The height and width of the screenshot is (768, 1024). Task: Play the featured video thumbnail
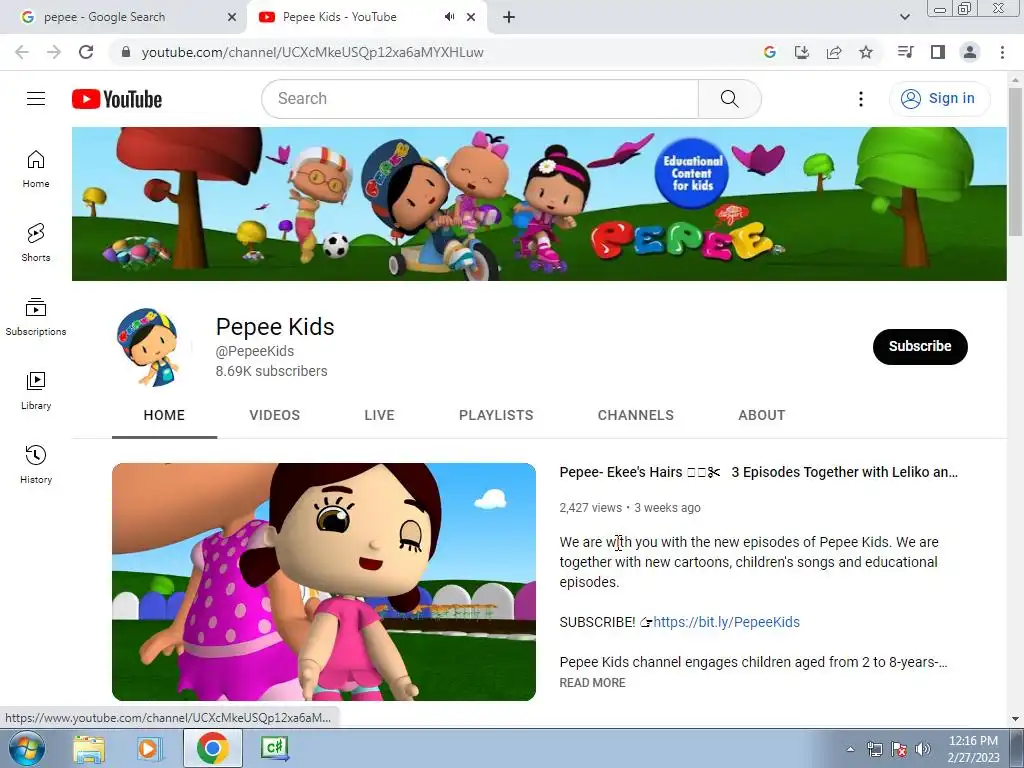click(x=324, y=582)
